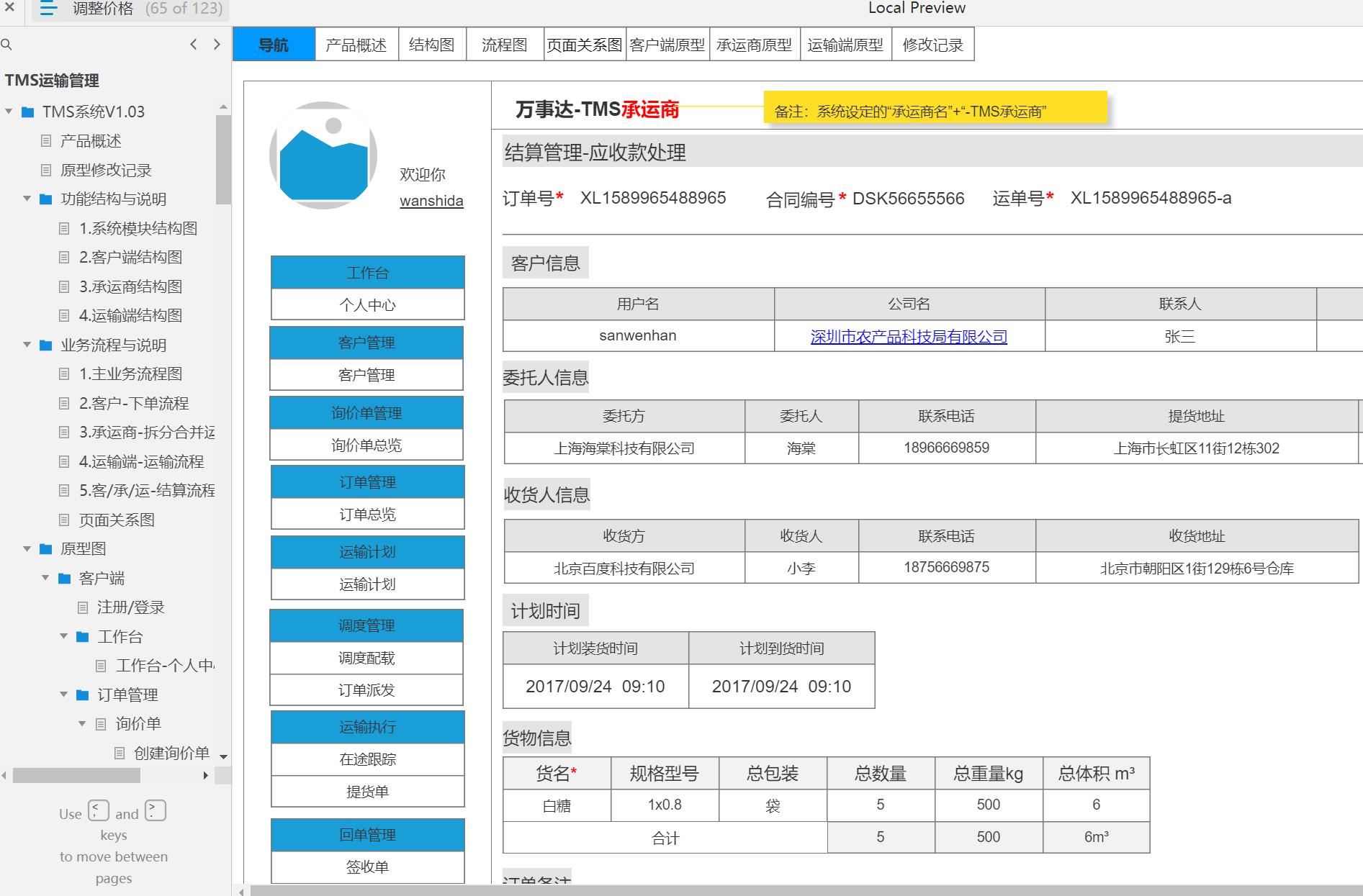The height and width of the screenshot is (896, 1363).
Task: Open 调度配载 in the navigation menu
Action: click(366, 658)
